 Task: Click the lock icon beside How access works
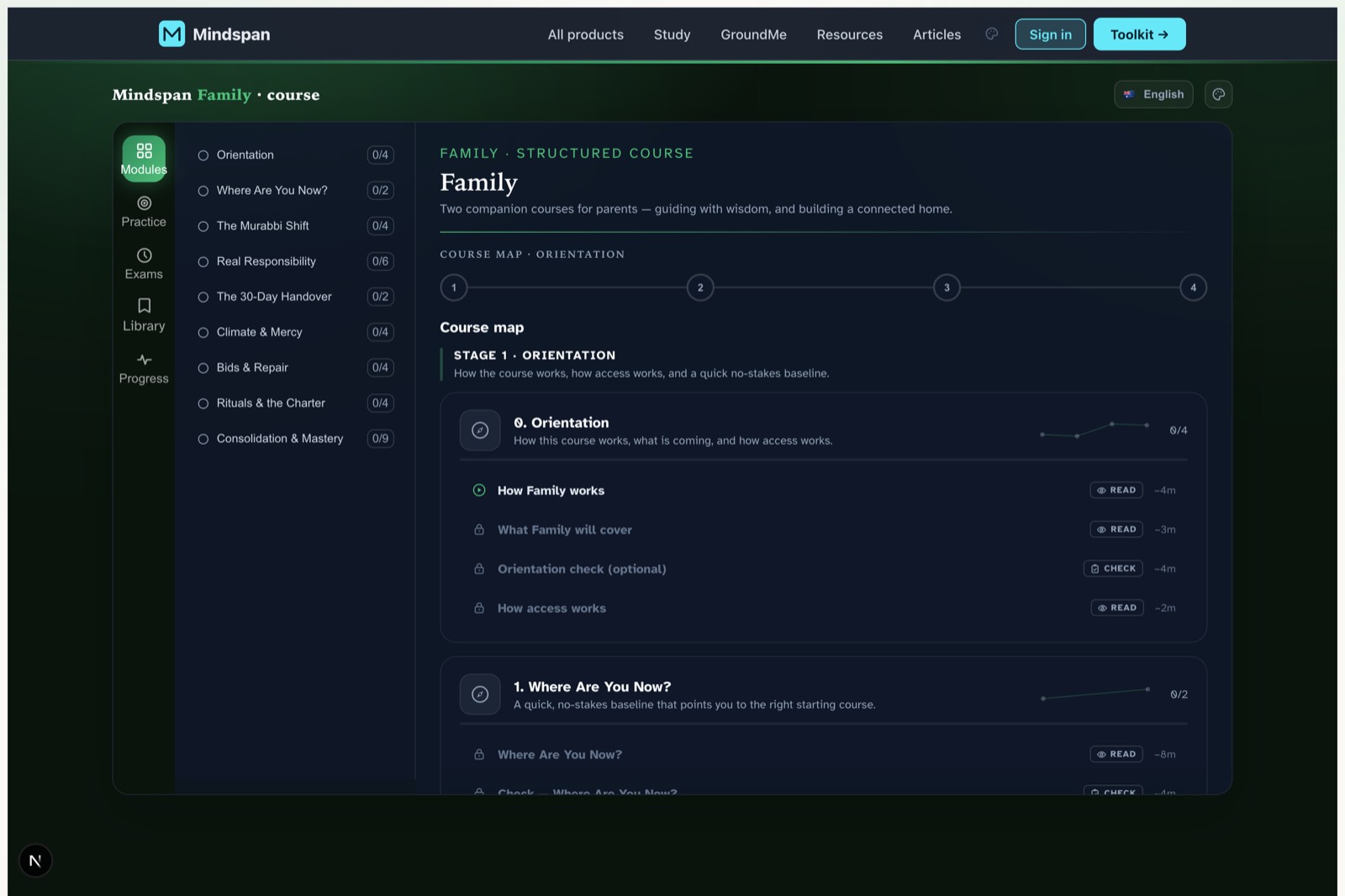479,608
